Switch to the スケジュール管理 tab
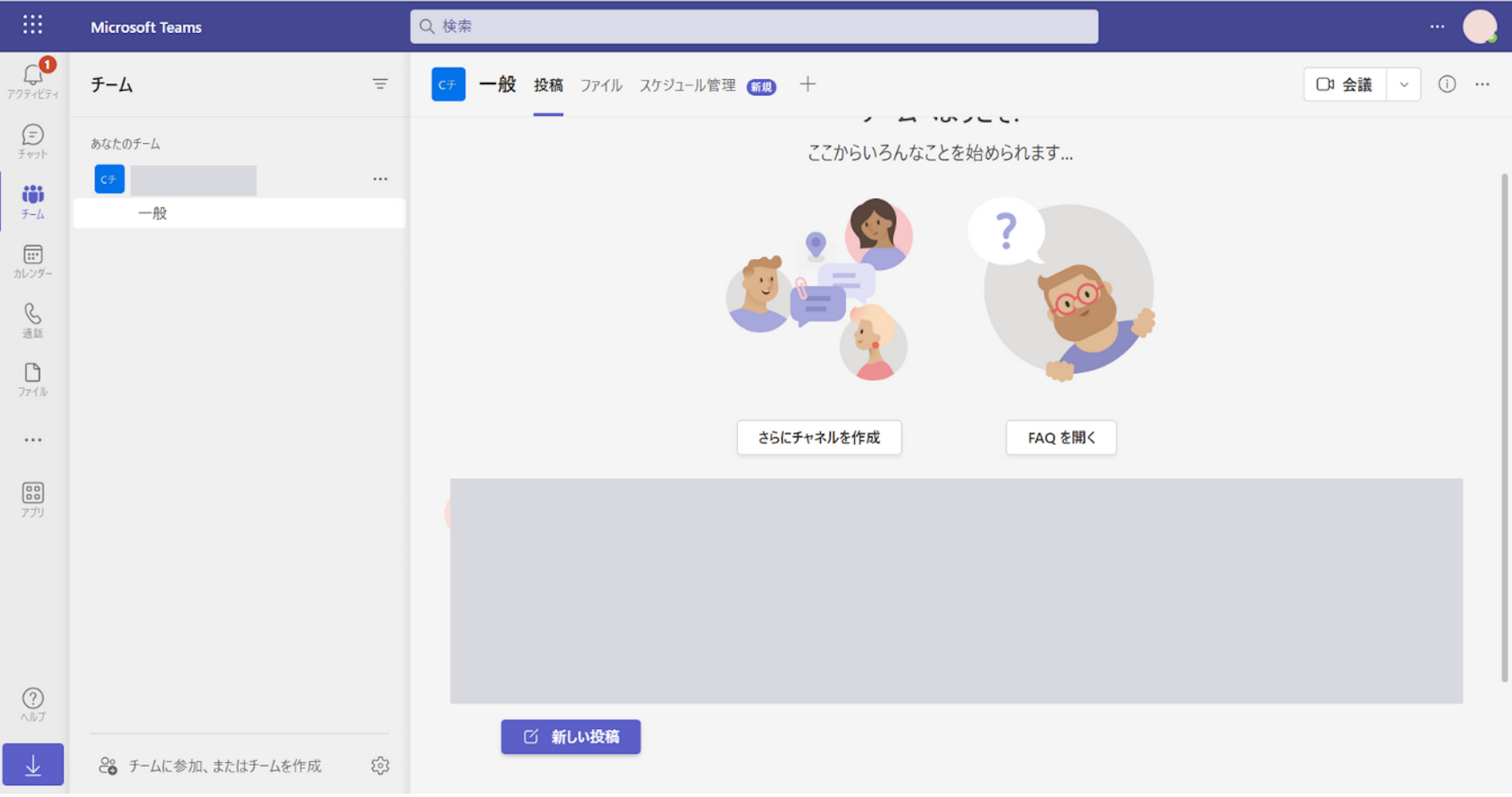The image size is (1512, 797). (x=687, y=86)
